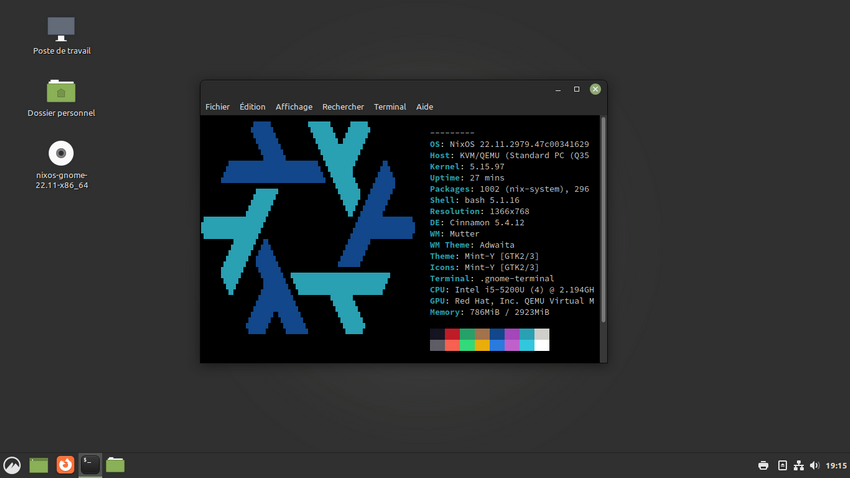Open the file manager folder in panel
The height and width of the screenshot is (478, 850).
pos(116,465)
